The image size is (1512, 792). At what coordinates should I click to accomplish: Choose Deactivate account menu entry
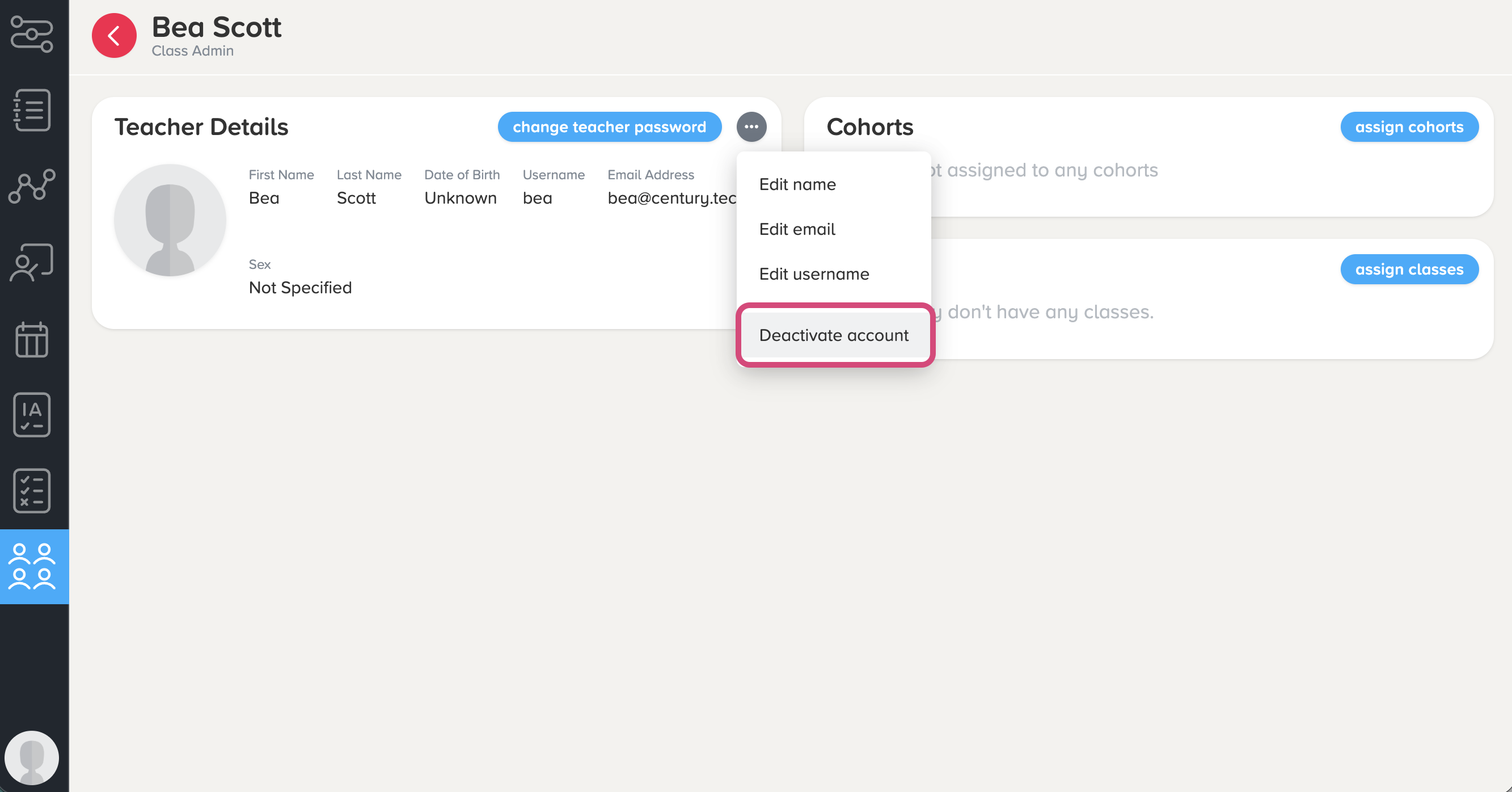click(x=834, y=335)
